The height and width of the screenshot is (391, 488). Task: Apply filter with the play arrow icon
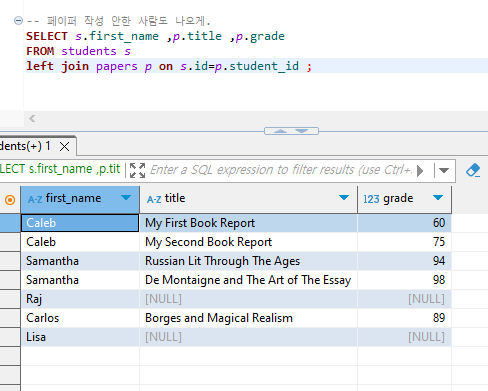pyautogui.click(x=420, y=171)
